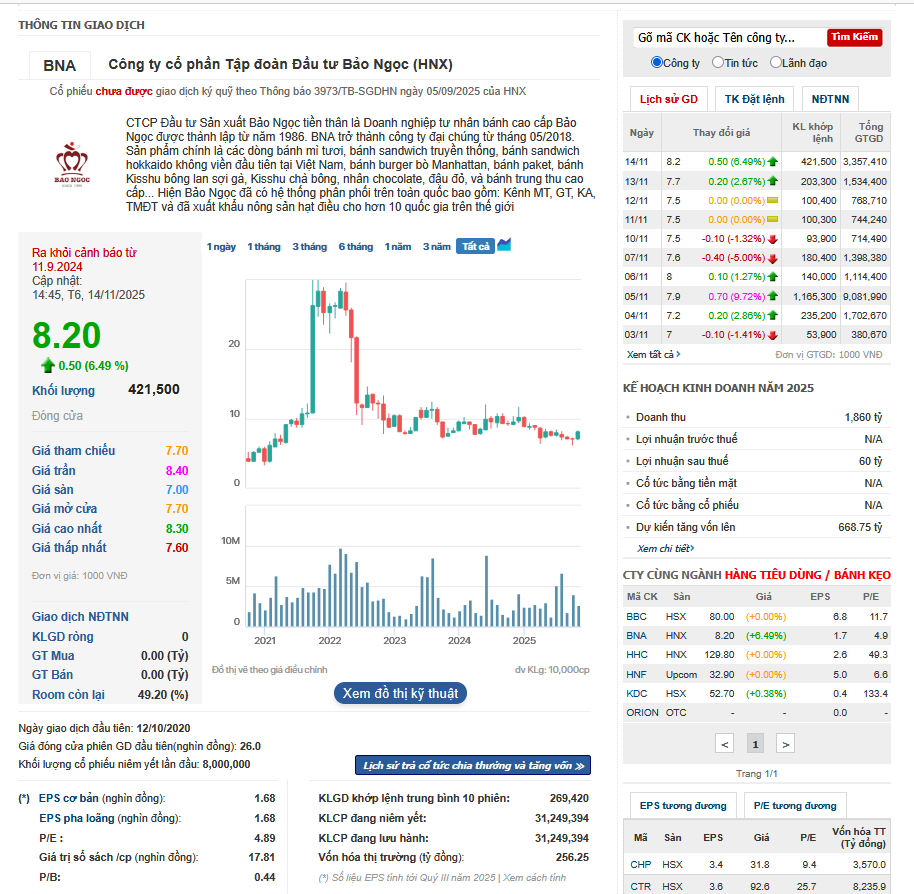Go to next page of peer companies

tap(785, 744)
